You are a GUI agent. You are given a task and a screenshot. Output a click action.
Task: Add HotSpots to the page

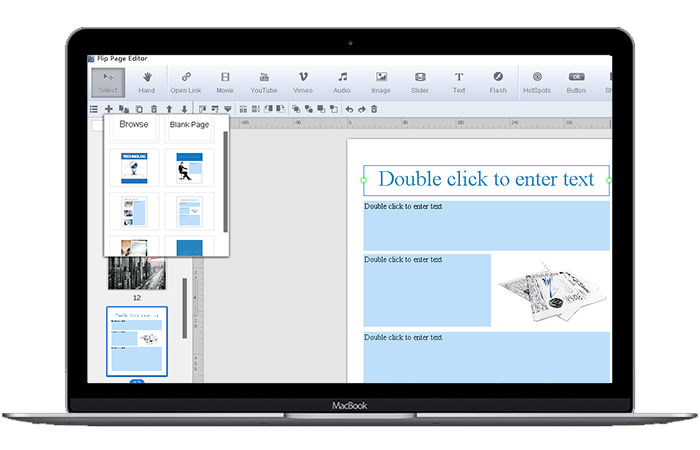[x=537, y=81]
